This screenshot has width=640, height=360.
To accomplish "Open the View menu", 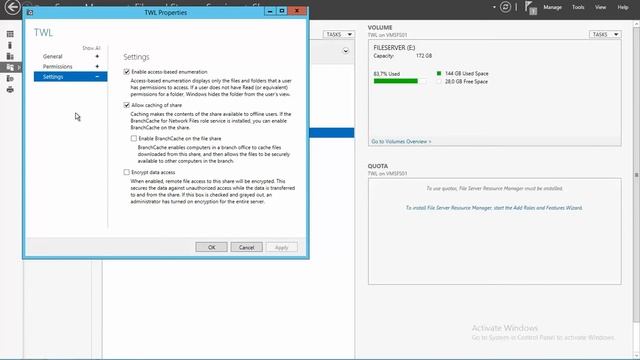I will point(600,7).
